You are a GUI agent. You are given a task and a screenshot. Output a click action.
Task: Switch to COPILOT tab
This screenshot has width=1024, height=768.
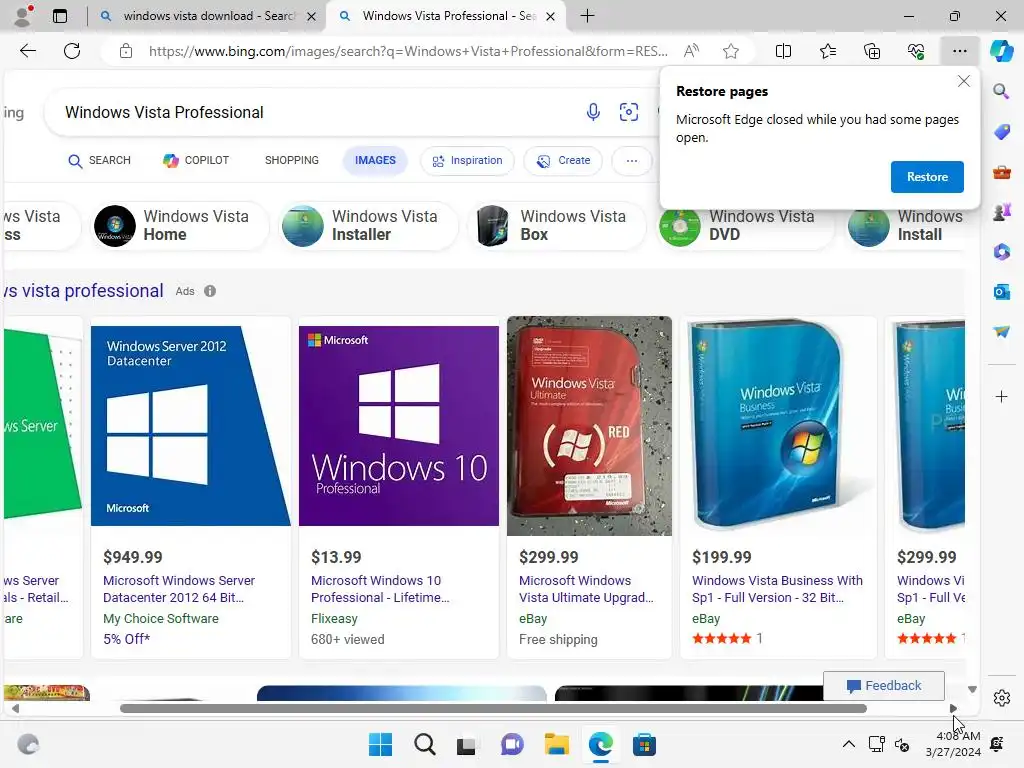(196, 161)
